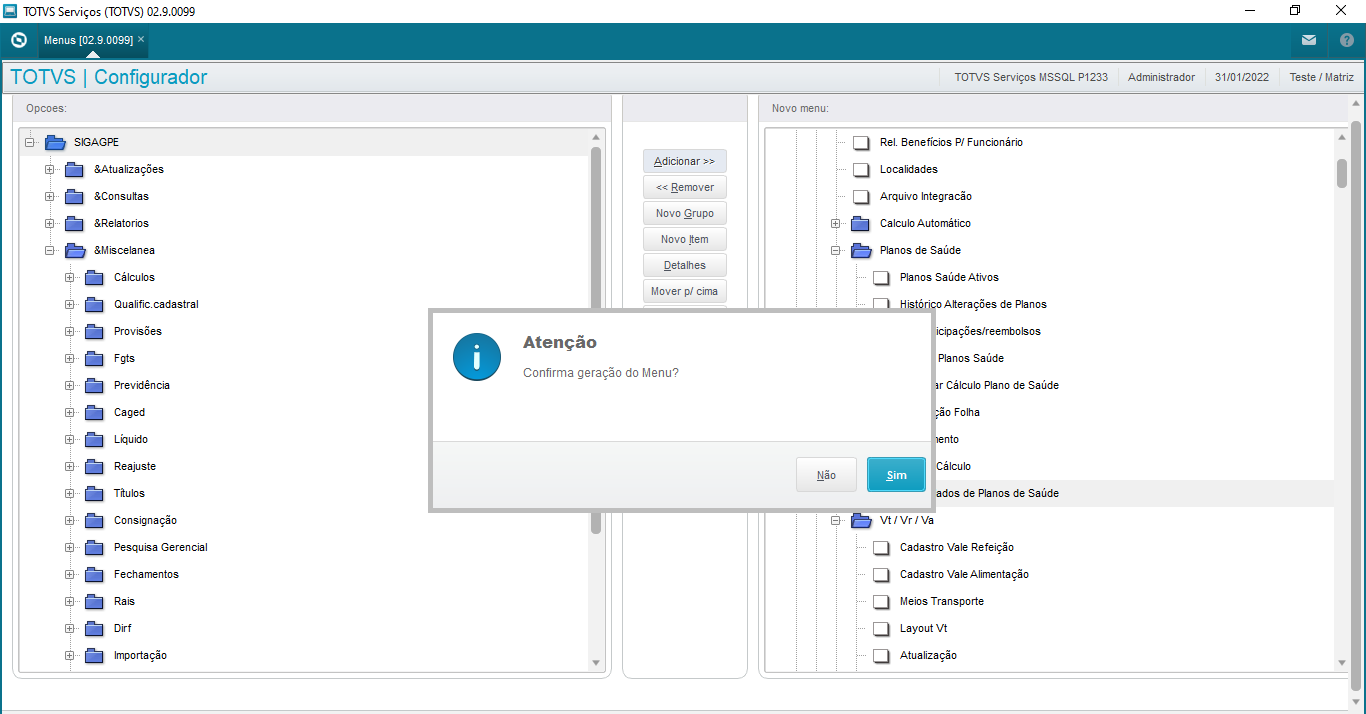This screenshot has height=714, width=1366.
Task: Expand the &Atualizações node
Action: click(50, 169)
